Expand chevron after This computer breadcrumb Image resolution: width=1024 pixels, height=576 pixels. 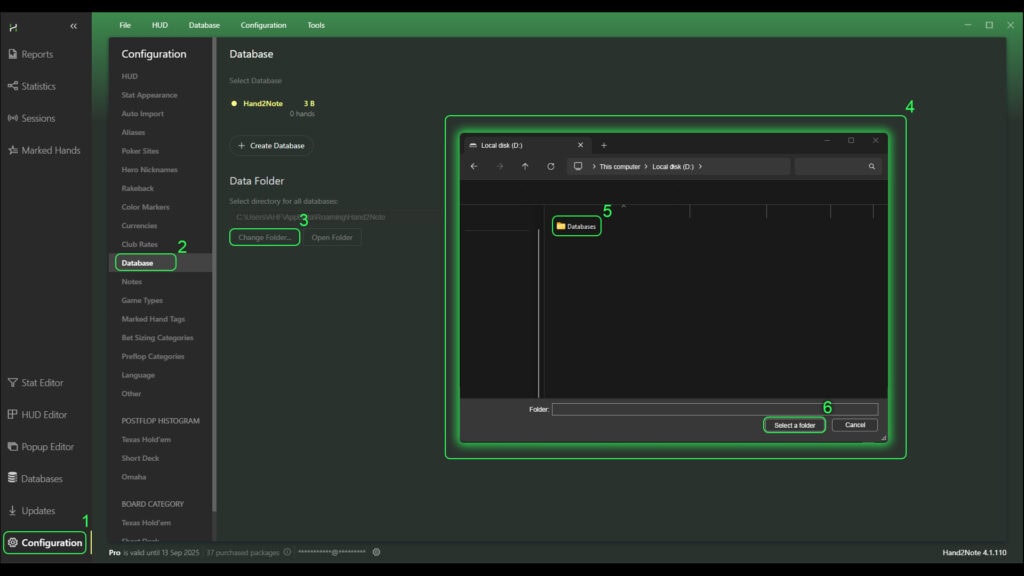point(646,167)
